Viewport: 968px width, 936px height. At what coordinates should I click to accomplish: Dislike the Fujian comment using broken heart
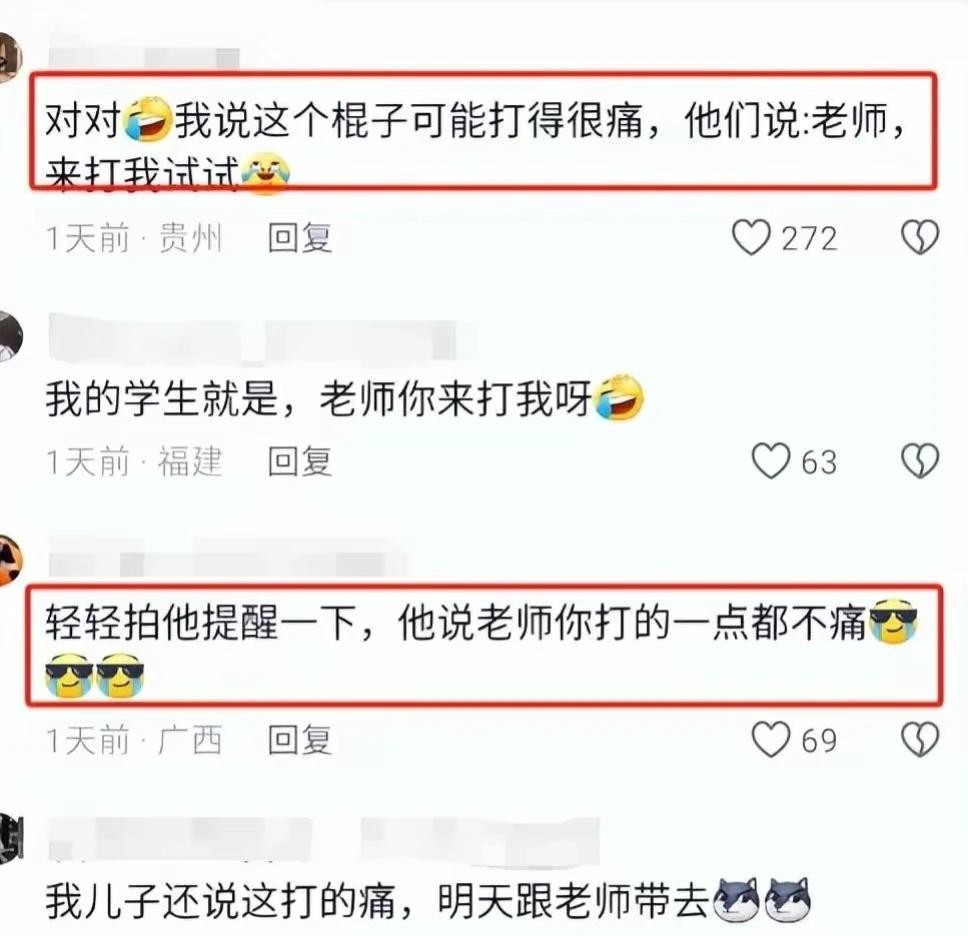click(920, 461)
